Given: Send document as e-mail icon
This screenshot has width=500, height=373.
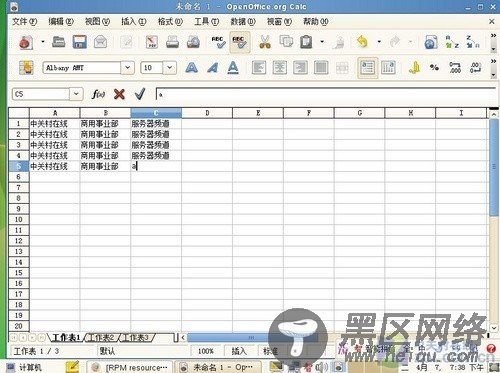Looking at the screenshot, I should tap(100, 42).
